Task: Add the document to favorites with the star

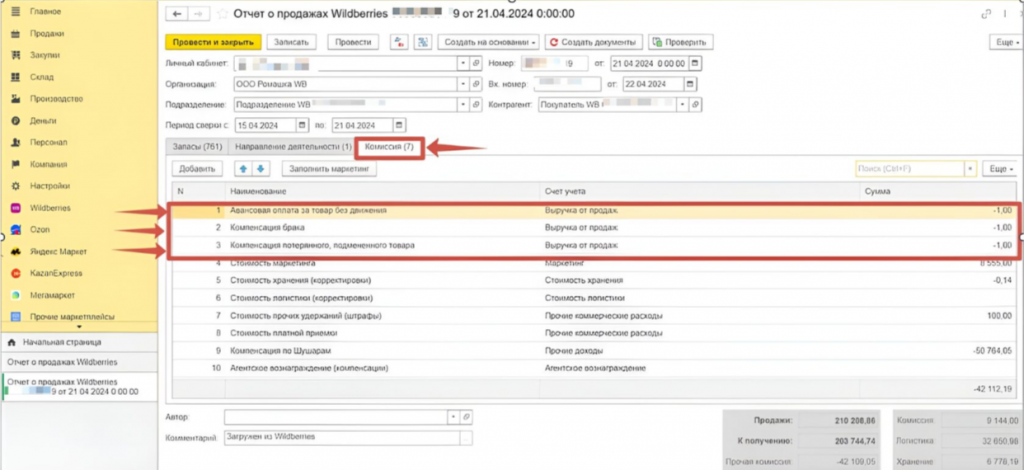Action: (220, 14)
